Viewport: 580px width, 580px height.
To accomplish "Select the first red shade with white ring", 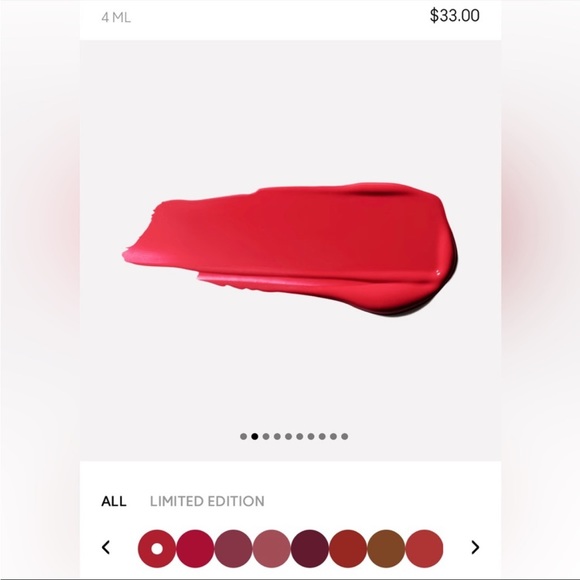I will click(157, 548).
